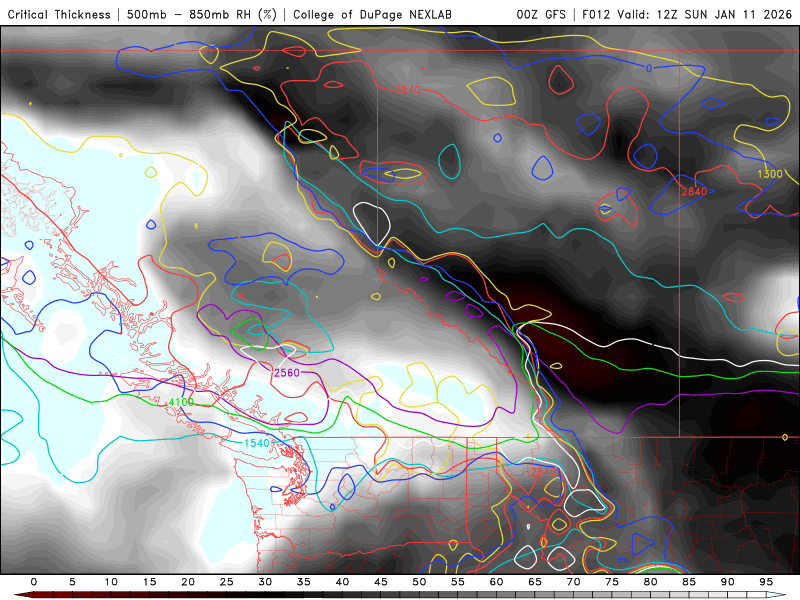Screen dimensions: 800x600
Task: Click the "10" tick on the color scale
Action: (111, 582)
